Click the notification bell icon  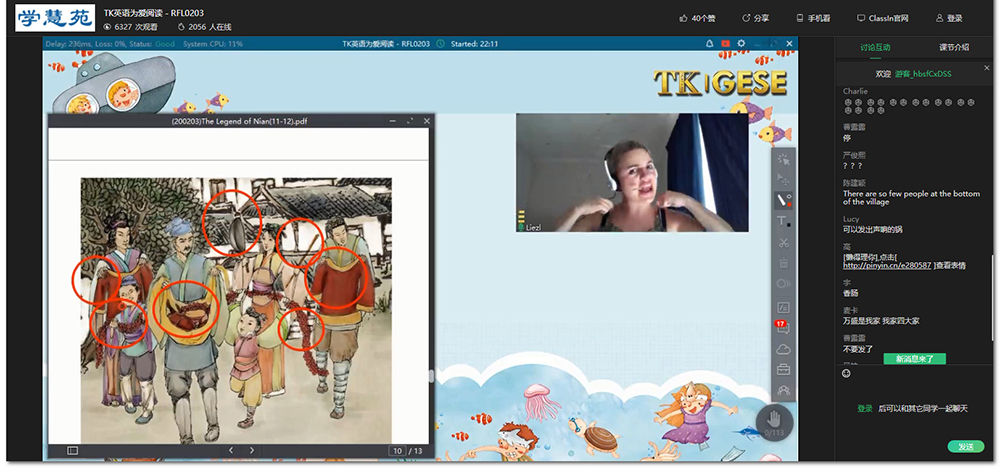(x=709, y=44)
